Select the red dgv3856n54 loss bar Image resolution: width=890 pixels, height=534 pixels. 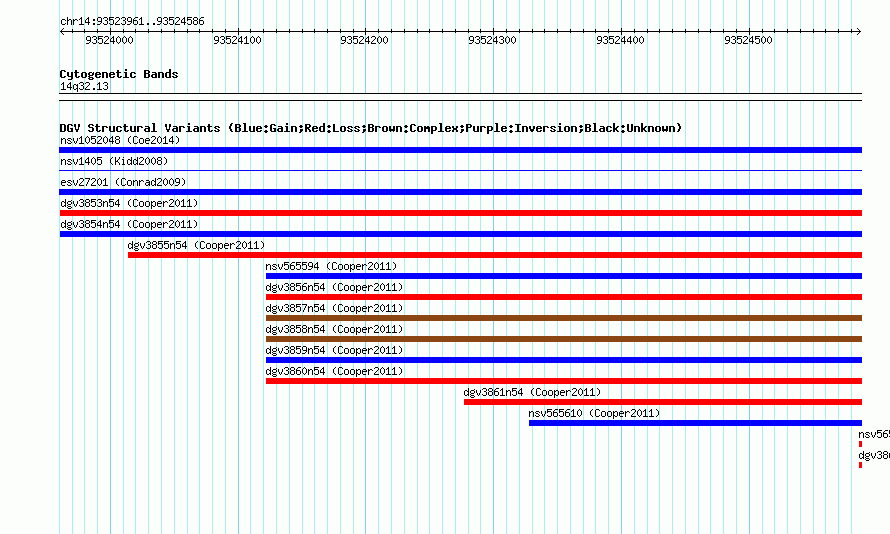(564, 297)
